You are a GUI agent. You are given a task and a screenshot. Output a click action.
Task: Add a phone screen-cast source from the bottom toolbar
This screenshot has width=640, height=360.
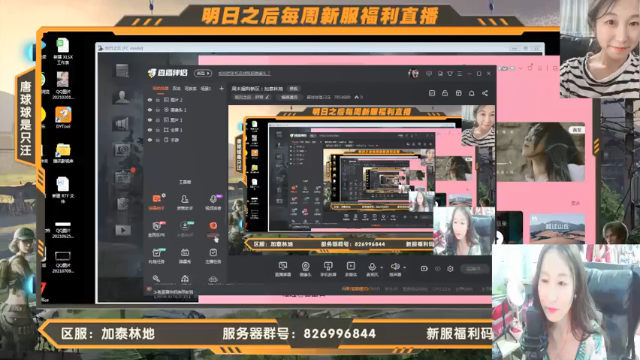pyautogui.click(x=328, y=269)
